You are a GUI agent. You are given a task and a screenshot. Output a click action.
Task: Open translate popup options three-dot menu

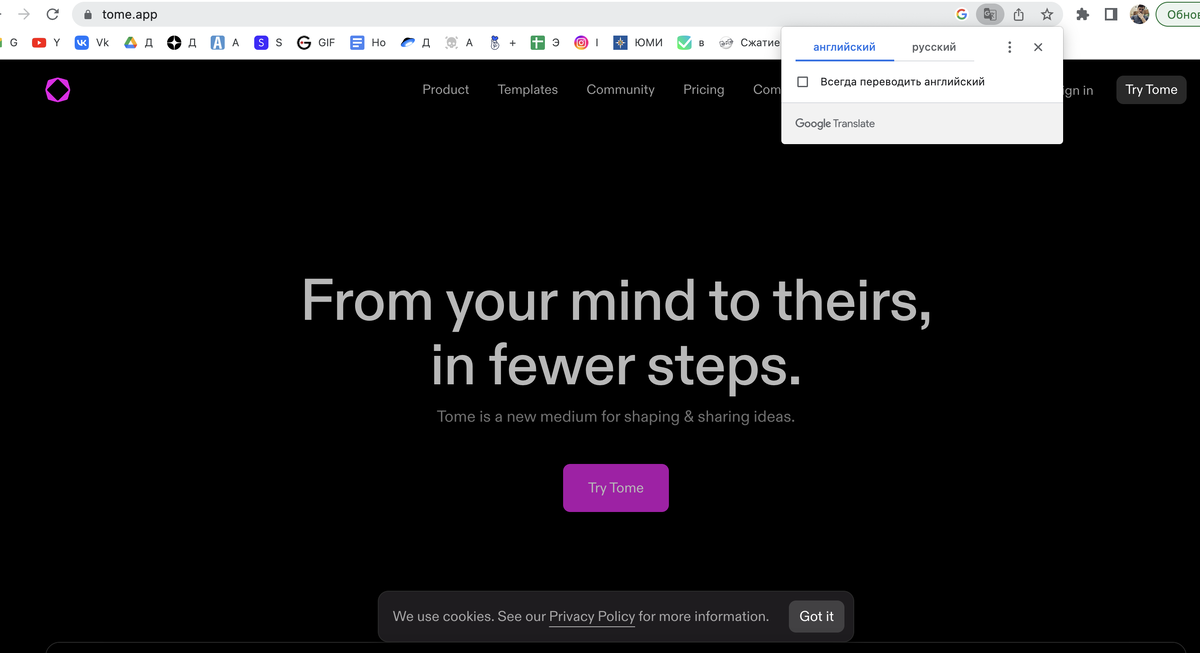click(1009, 47)
